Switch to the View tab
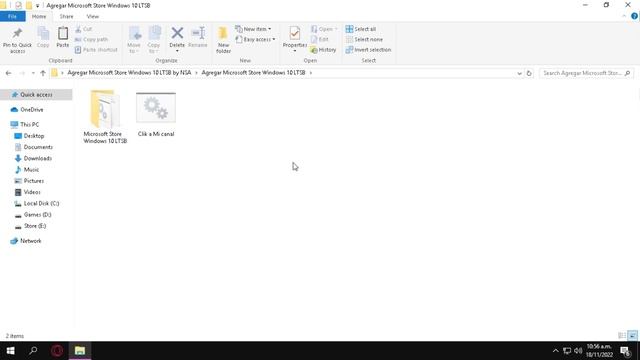This screenshot has height=360, width=640. [93, 16]
